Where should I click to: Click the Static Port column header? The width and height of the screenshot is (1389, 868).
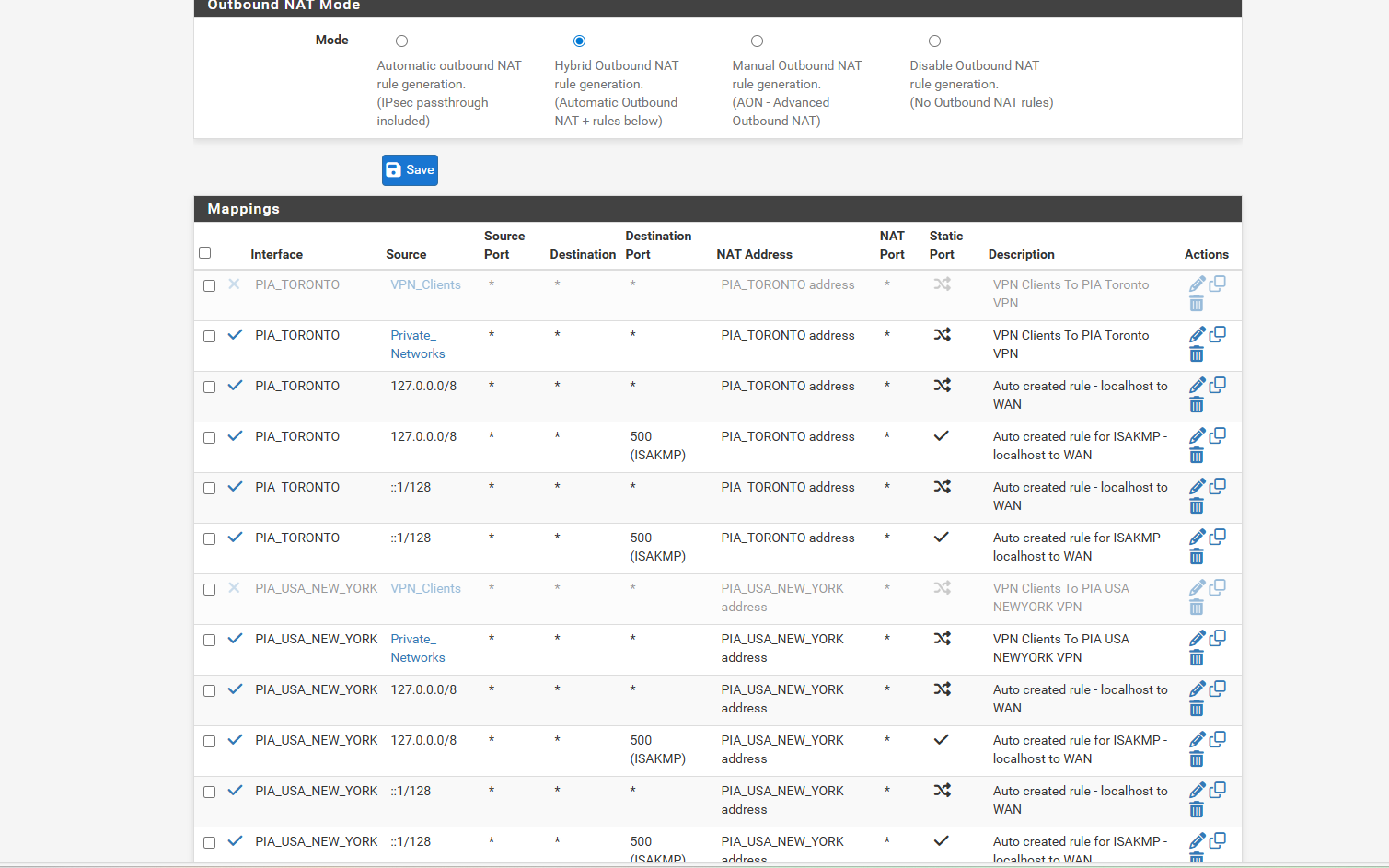pyautogui.click(x=946, y=245)
